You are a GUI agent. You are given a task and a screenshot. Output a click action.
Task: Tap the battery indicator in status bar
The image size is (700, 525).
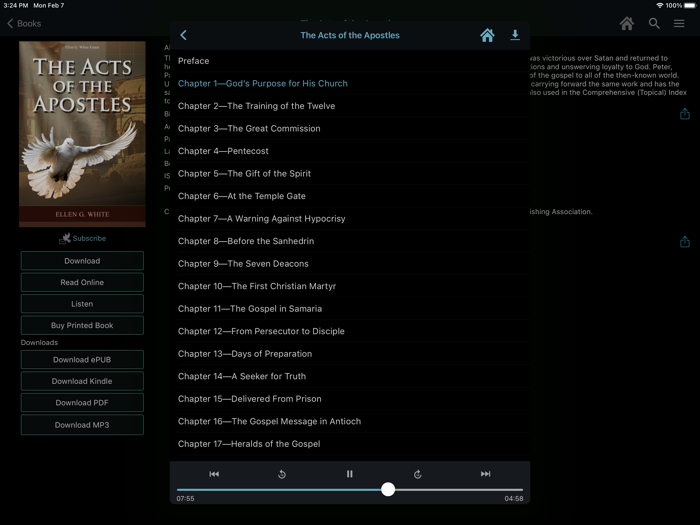coord(690,5)
